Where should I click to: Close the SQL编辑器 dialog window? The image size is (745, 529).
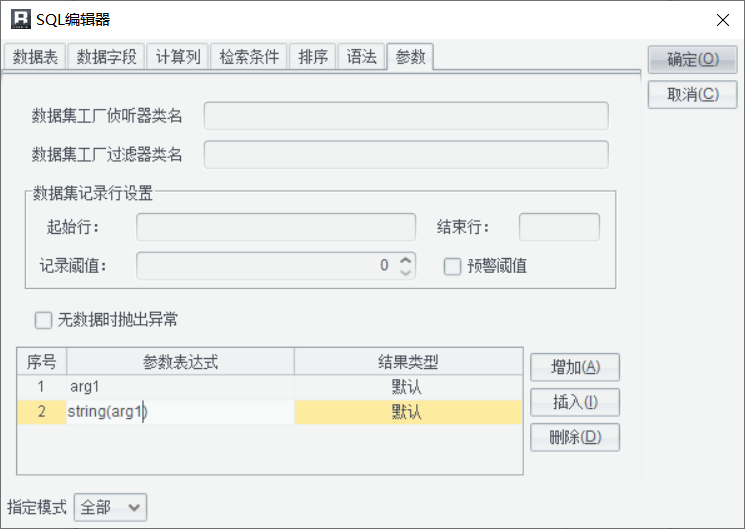pyautogui.click(x=722, y=19)
